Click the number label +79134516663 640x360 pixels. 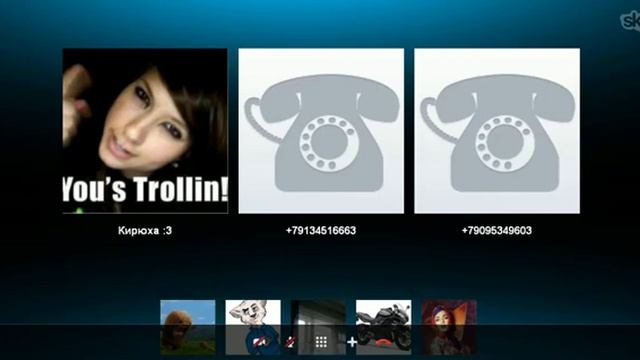(x=321, y=231)
